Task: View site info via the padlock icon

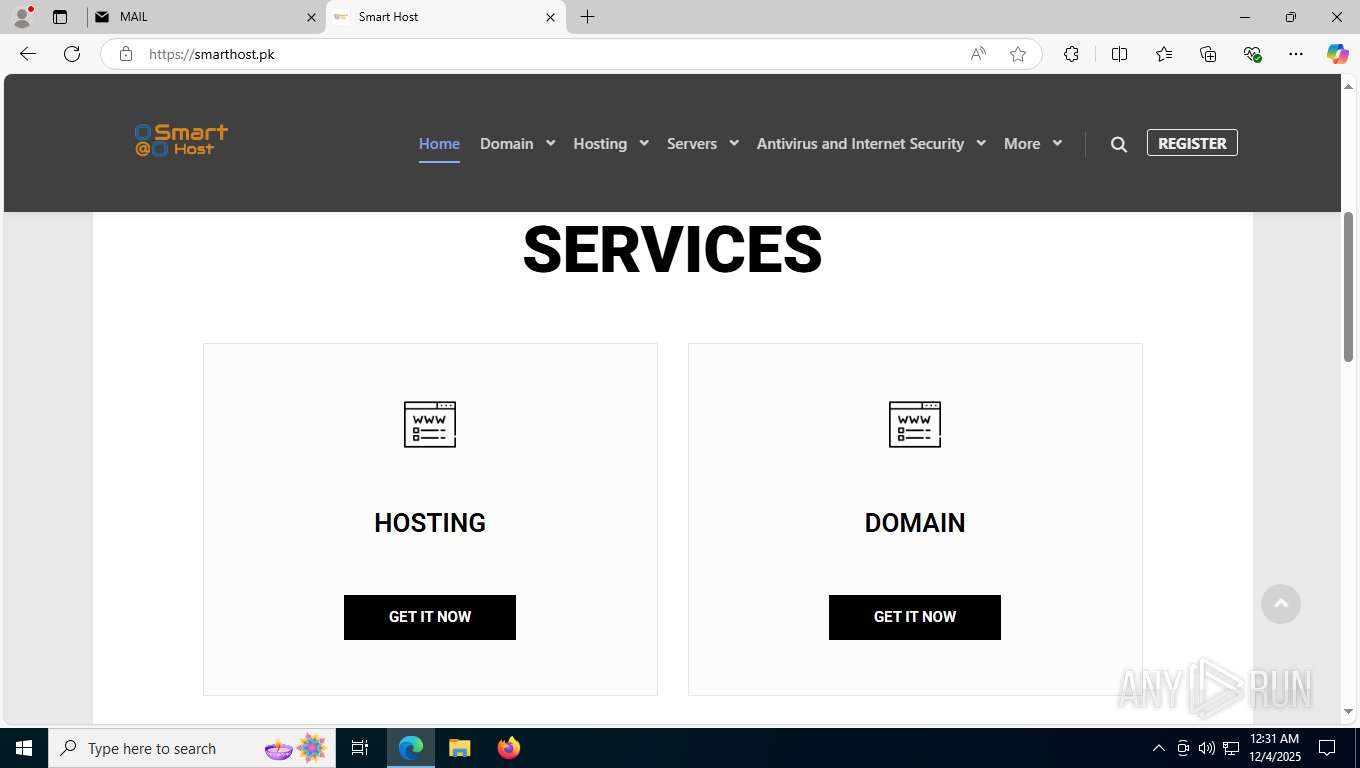Action: 126,54
